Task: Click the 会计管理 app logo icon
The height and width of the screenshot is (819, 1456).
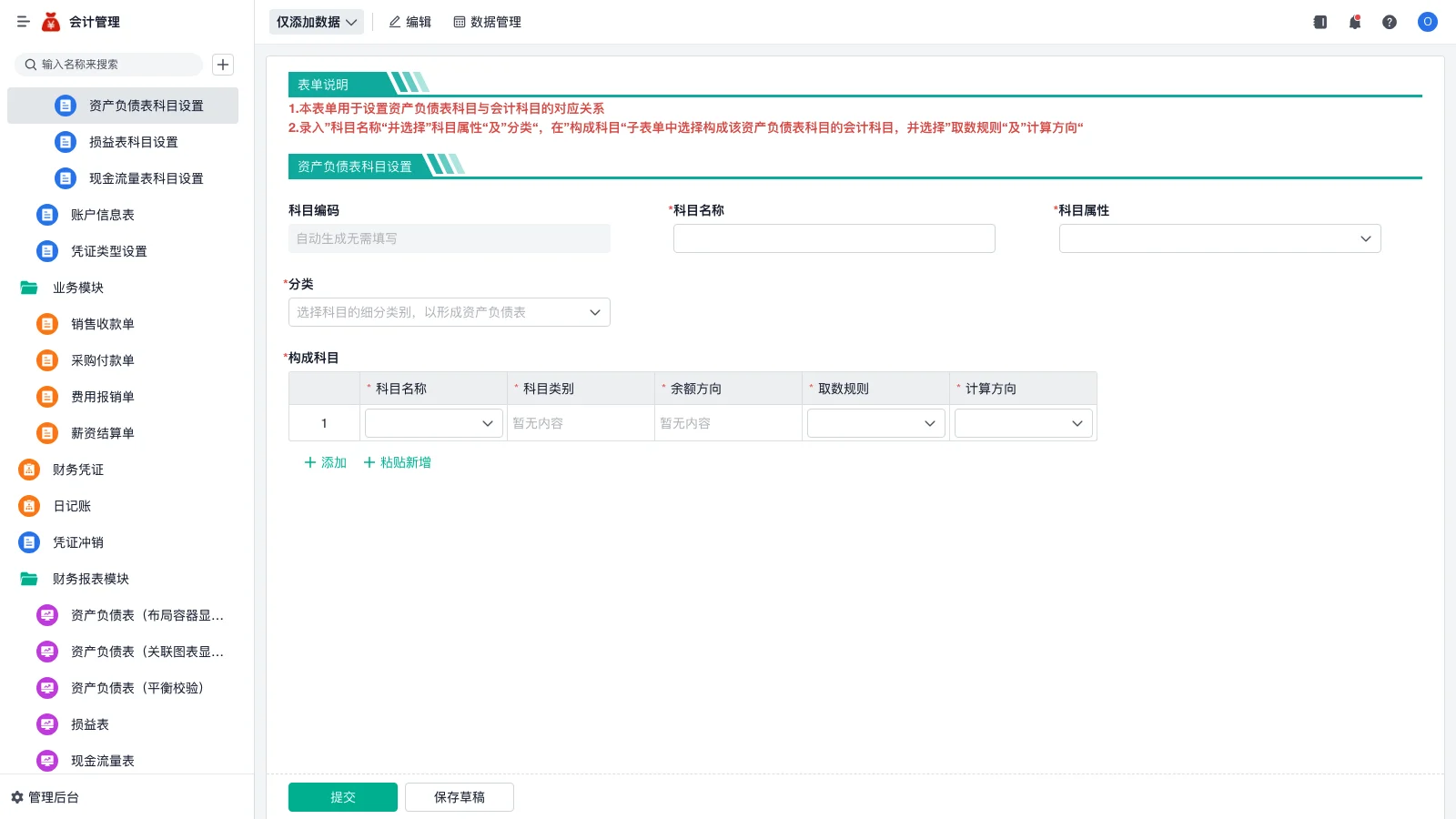Action: 51,22
